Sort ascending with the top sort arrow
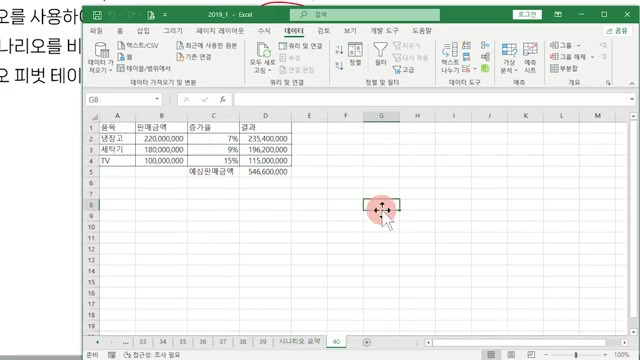Viewport: 640px width, 360px height. click(x=339, y=50)
